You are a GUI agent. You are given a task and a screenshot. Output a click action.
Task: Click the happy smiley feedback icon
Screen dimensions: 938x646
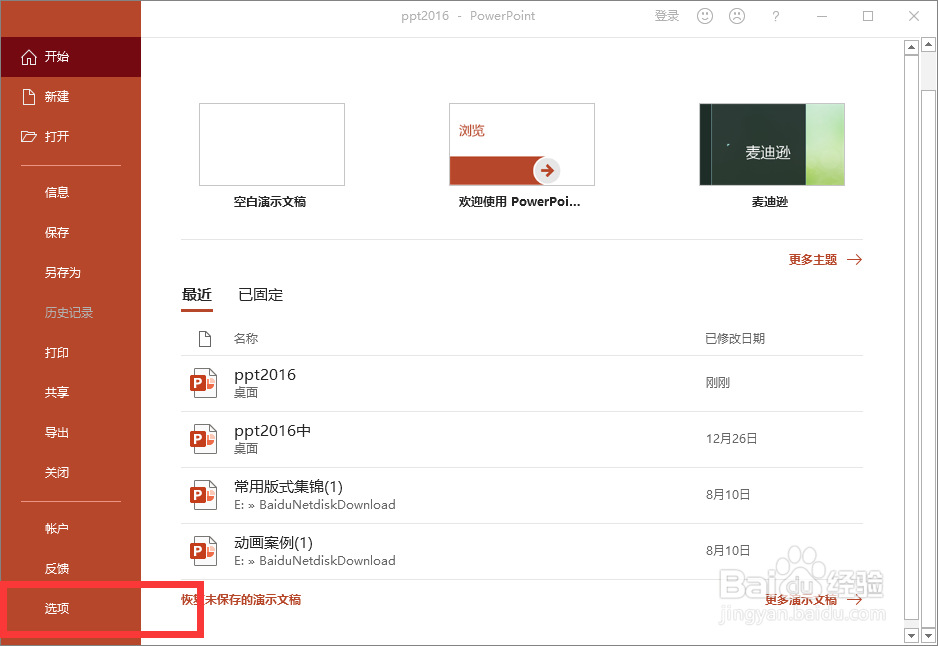[705, 16]
